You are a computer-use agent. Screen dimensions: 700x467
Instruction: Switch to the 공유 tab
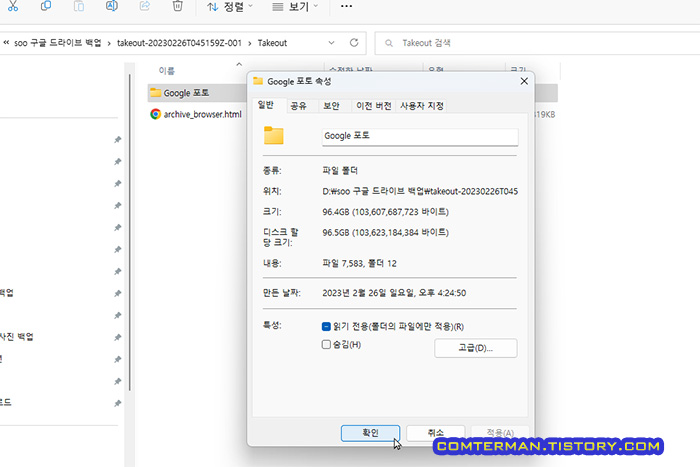point(298,106)
